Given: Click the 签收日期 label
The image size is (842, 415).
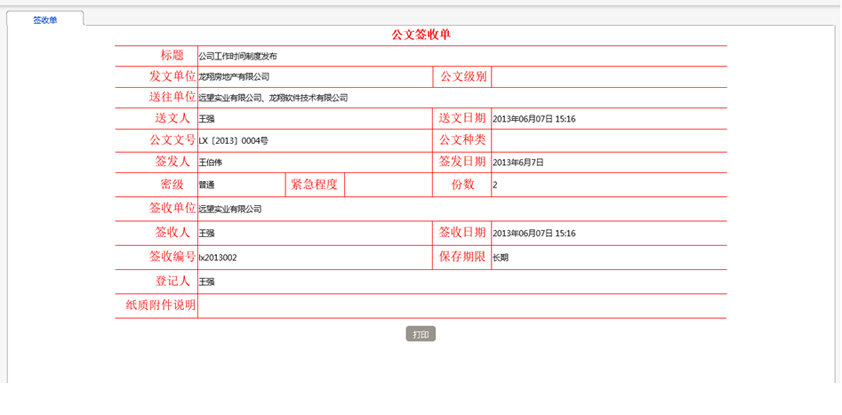Looking at the screenshot, I should (462, 232).
